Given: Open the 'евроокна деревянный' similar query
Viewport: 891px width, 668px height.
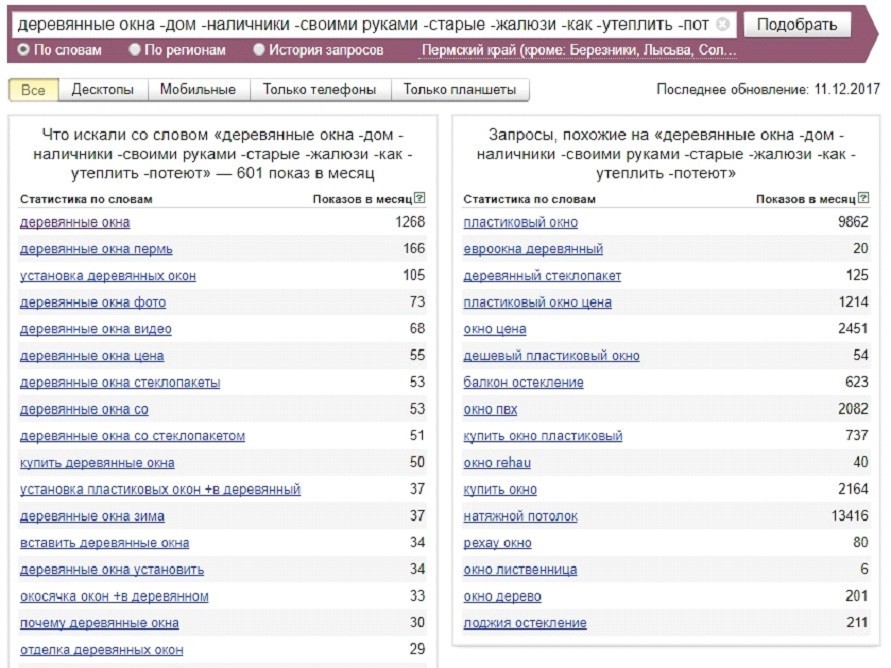Looking at the screenshot, I should click(533, 249).
